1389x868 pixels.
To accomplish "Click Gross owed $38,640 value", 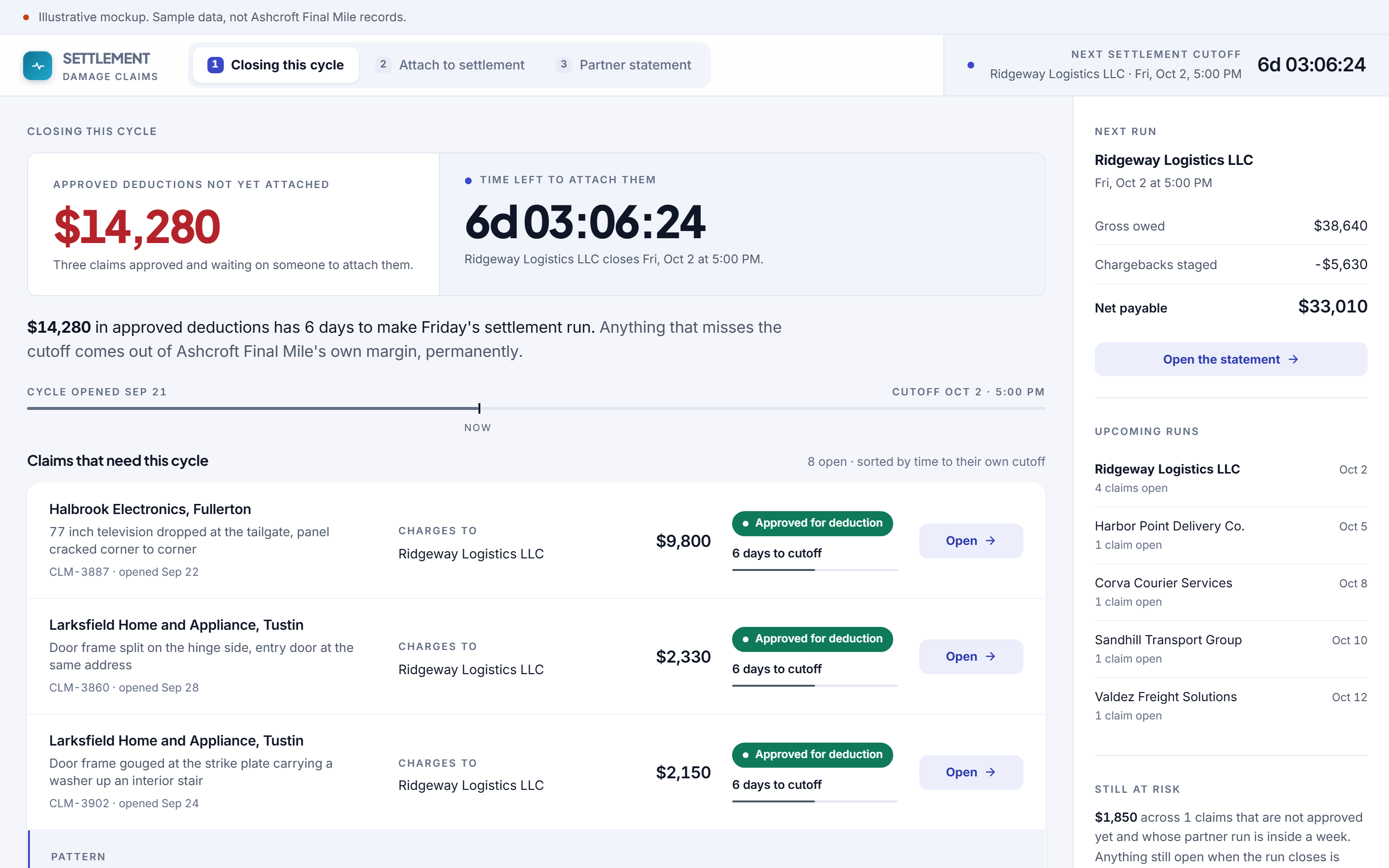I will point(1340,226).
